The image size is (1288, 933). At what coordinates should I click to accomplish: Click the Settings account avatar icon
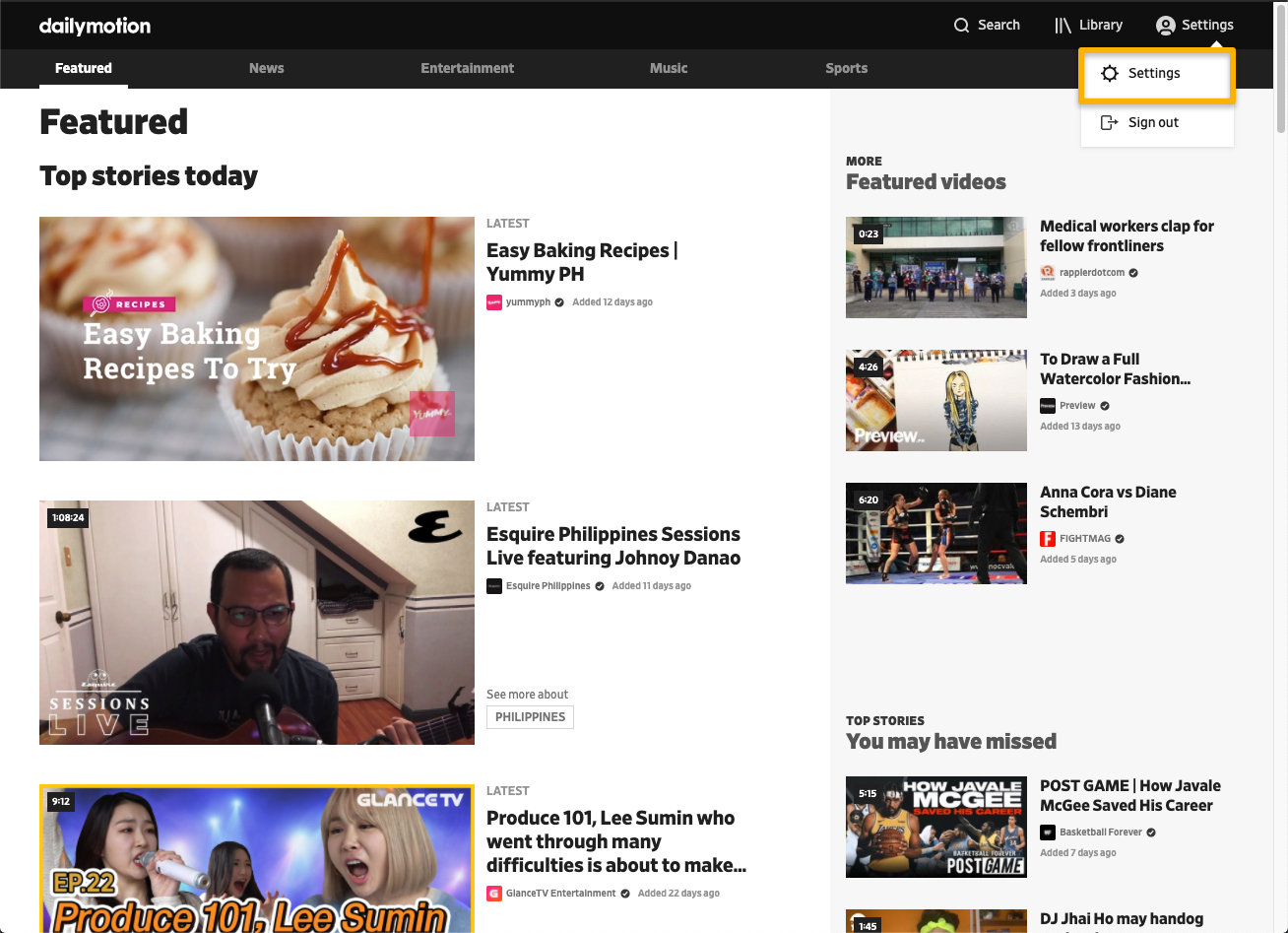coord(1166,26)
